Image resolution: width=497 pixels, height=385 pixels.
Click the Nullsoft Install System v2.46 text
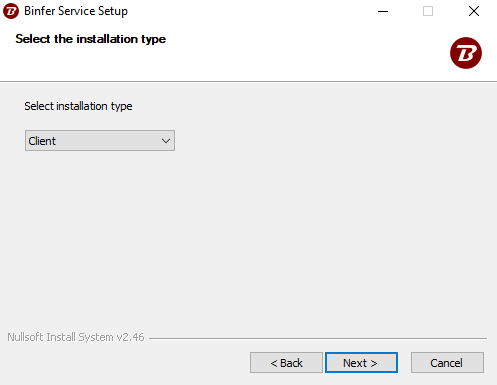[76, 337]
